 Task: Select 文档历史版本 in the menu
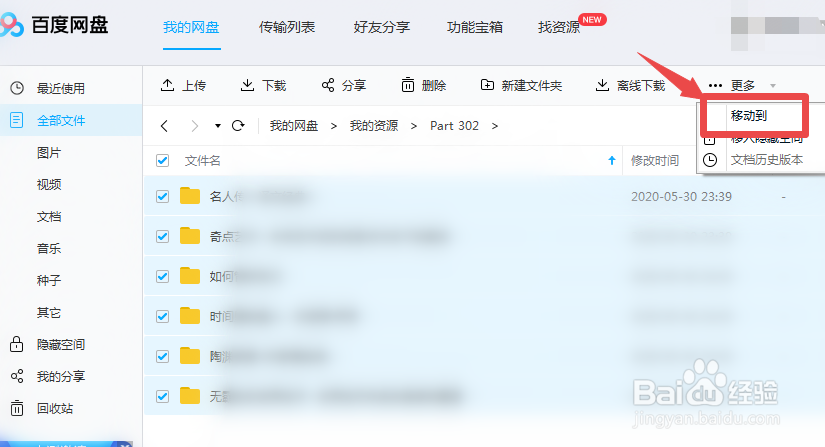point(767,160)
